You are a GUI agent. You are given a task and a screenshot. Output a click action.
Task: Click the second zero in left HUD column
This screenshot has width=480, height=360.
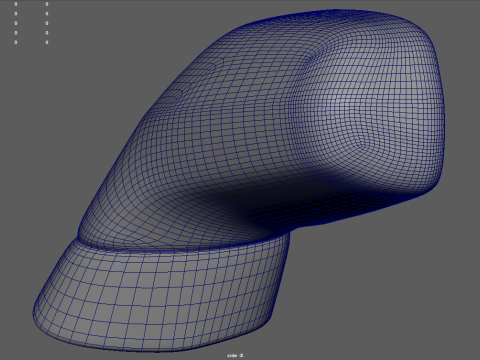pos(16,14)
